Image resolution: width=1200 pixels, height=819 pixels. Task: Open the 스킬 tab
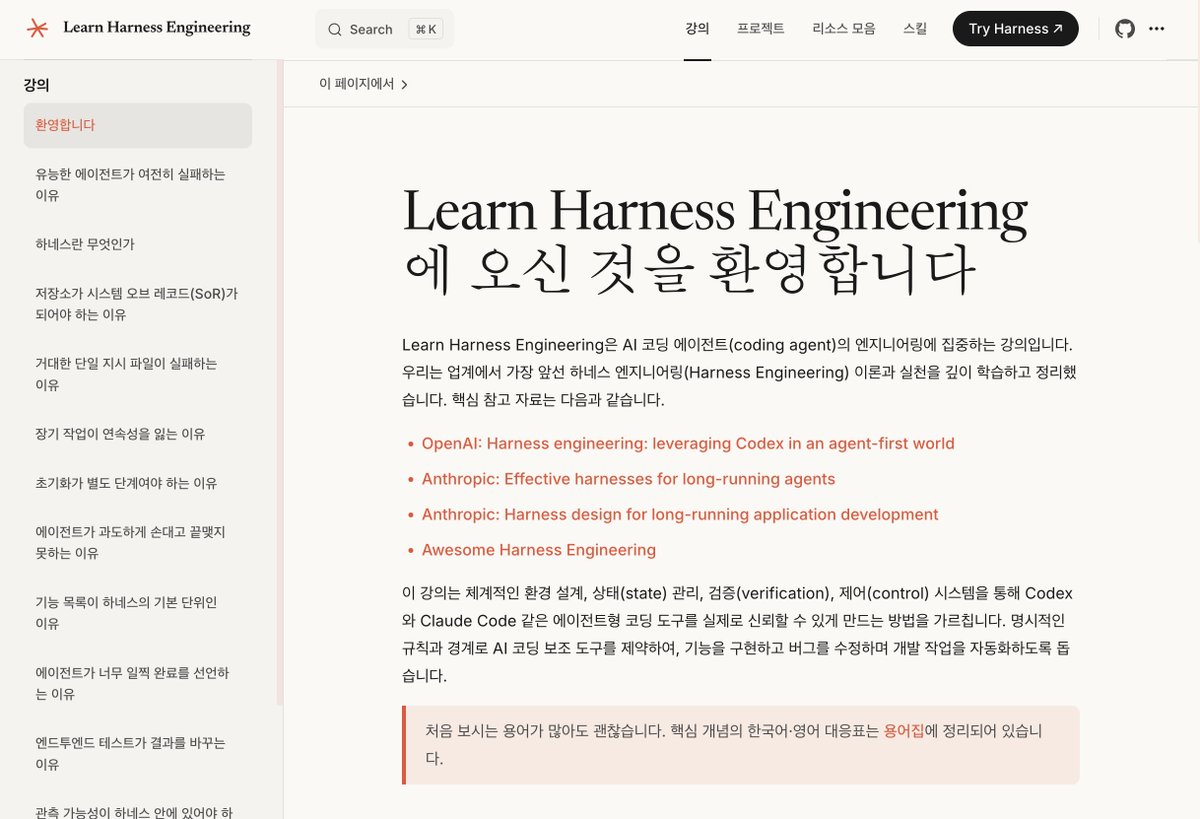coord(914,29)
